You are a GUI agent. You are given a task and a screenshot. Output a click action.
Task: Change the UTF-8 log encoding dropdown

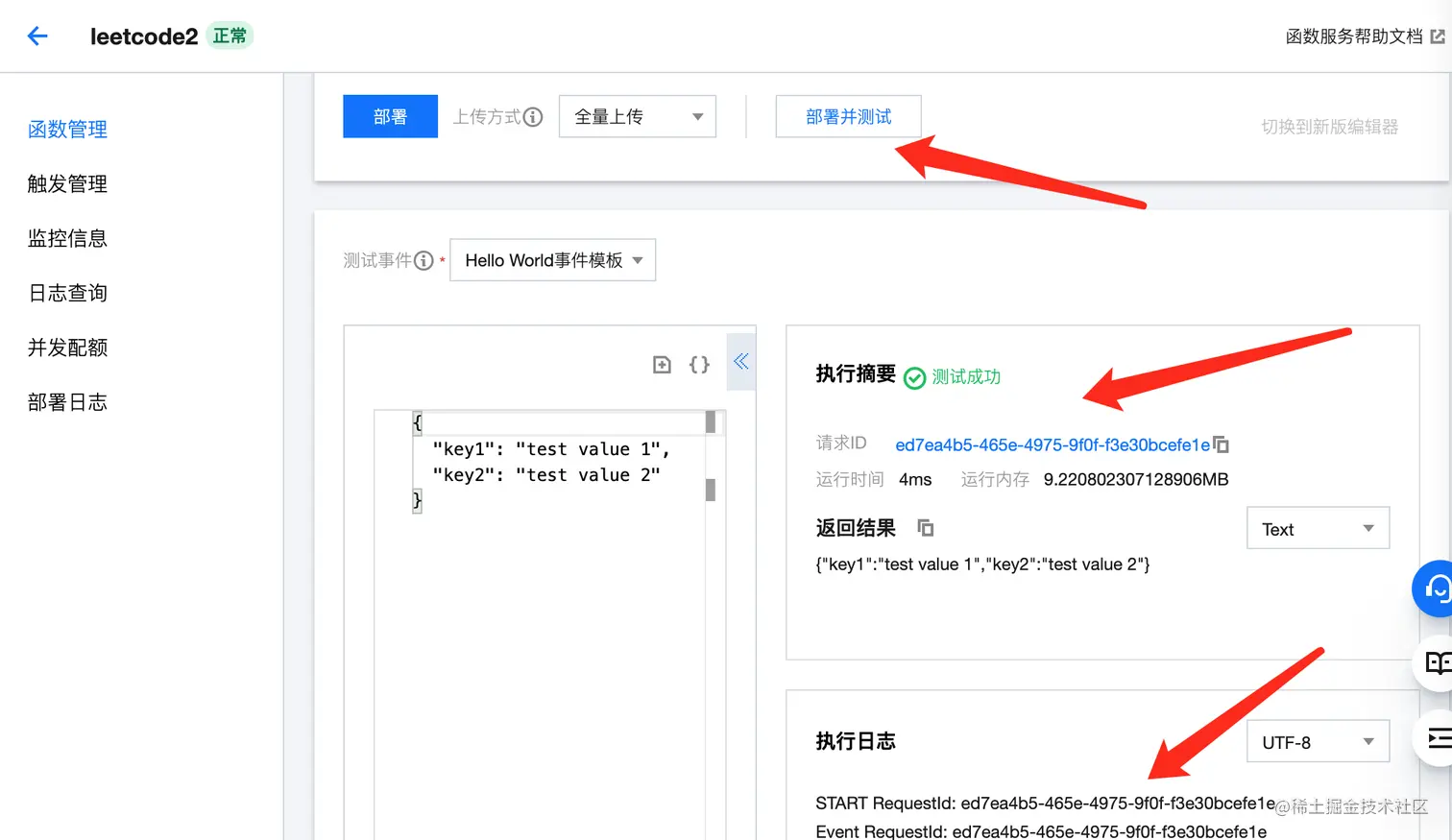[1318, 741]
